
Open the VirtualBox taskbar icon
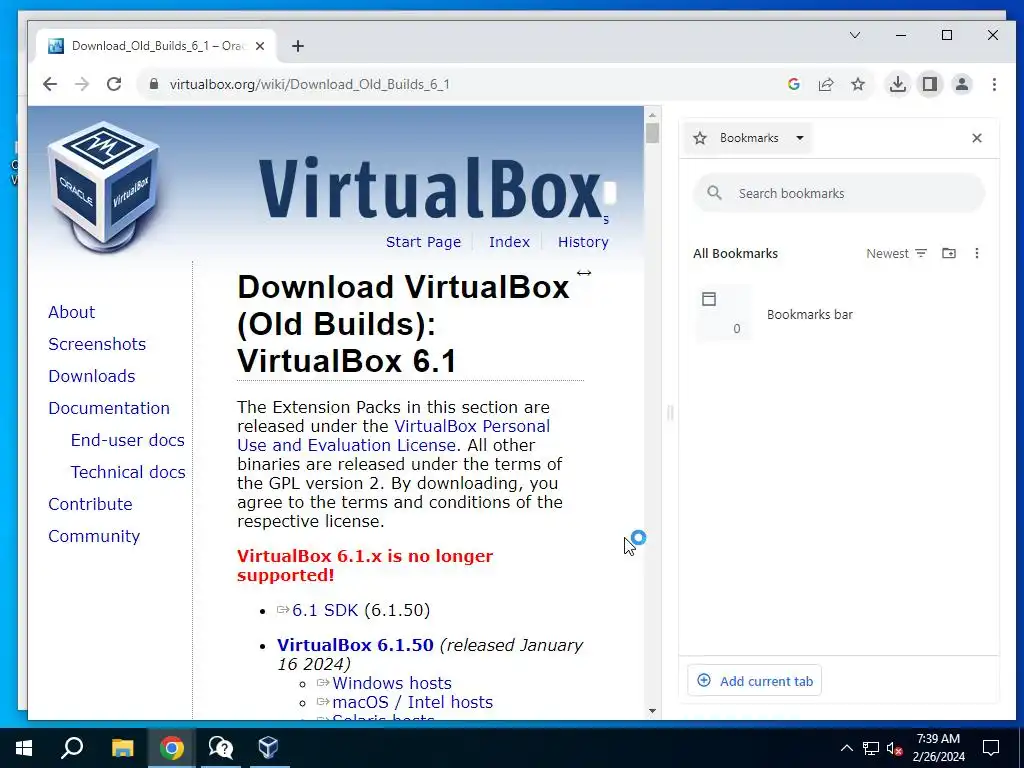pyautogui.click(x=268, y=748)
